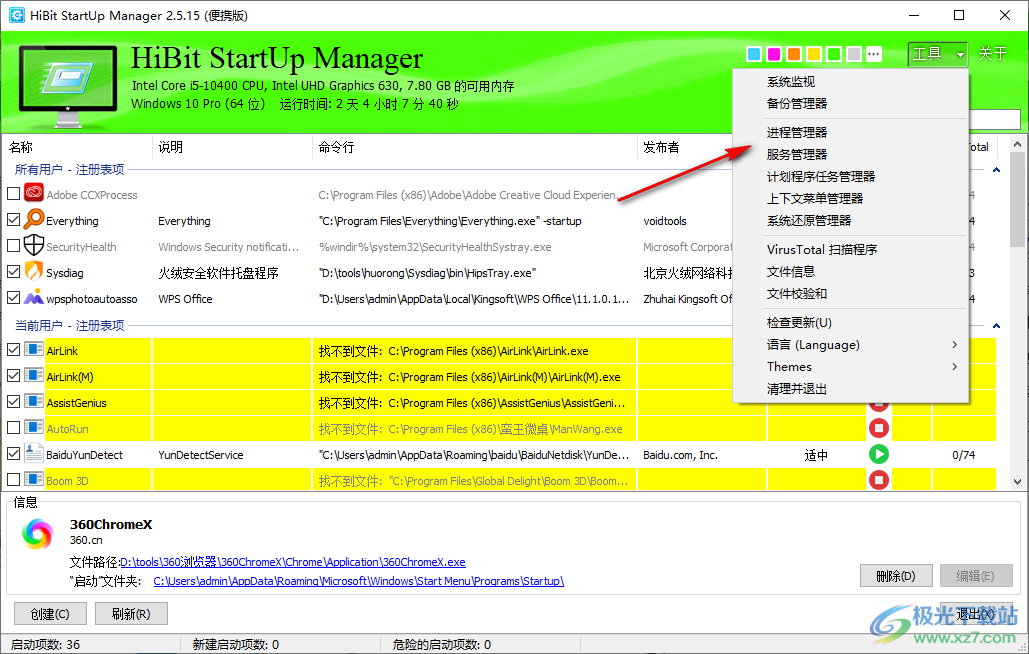Image resolution: width=1029 pixels, height=654 pixels.
Task: Click the red stop icon in AutoRun row
Action: point(879,428)
